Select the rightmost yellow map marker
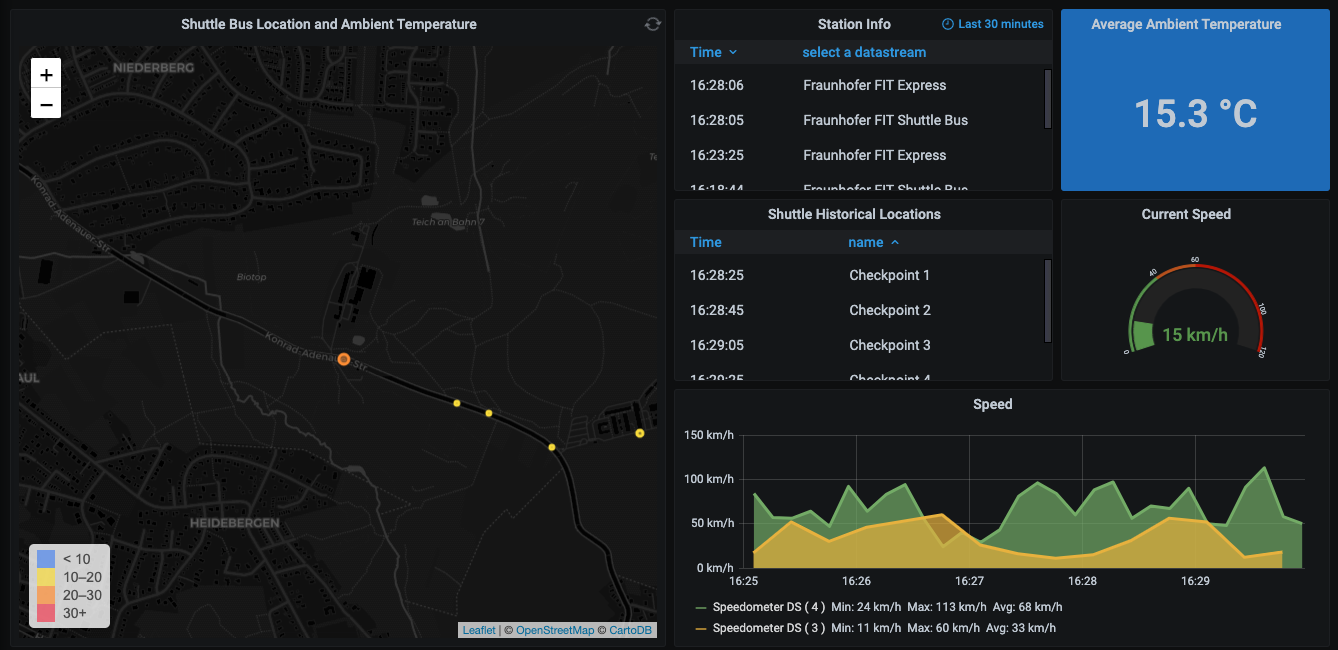This screenshot has width=1338, height=650. coord(640,433)
